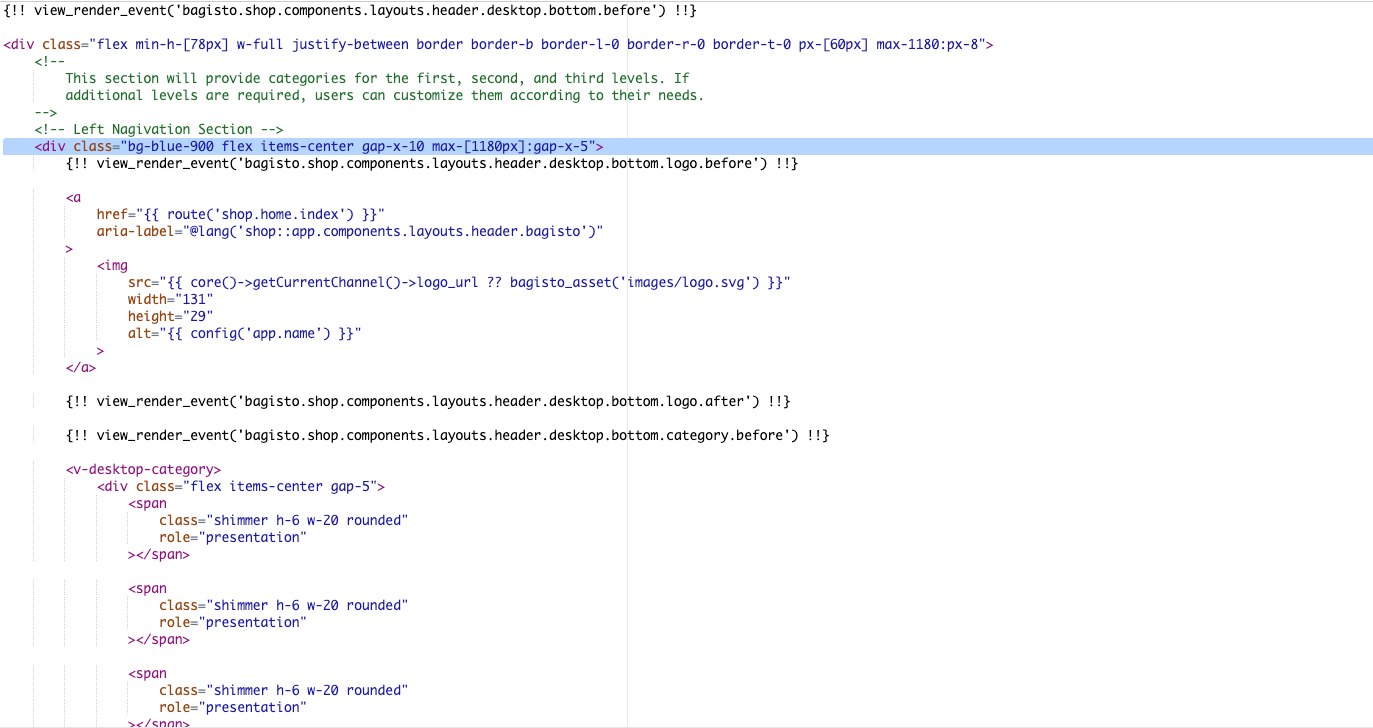Click the logo.after view_render_event line
This screenshot has width=1373, height=728.
(x=427, y=401)
